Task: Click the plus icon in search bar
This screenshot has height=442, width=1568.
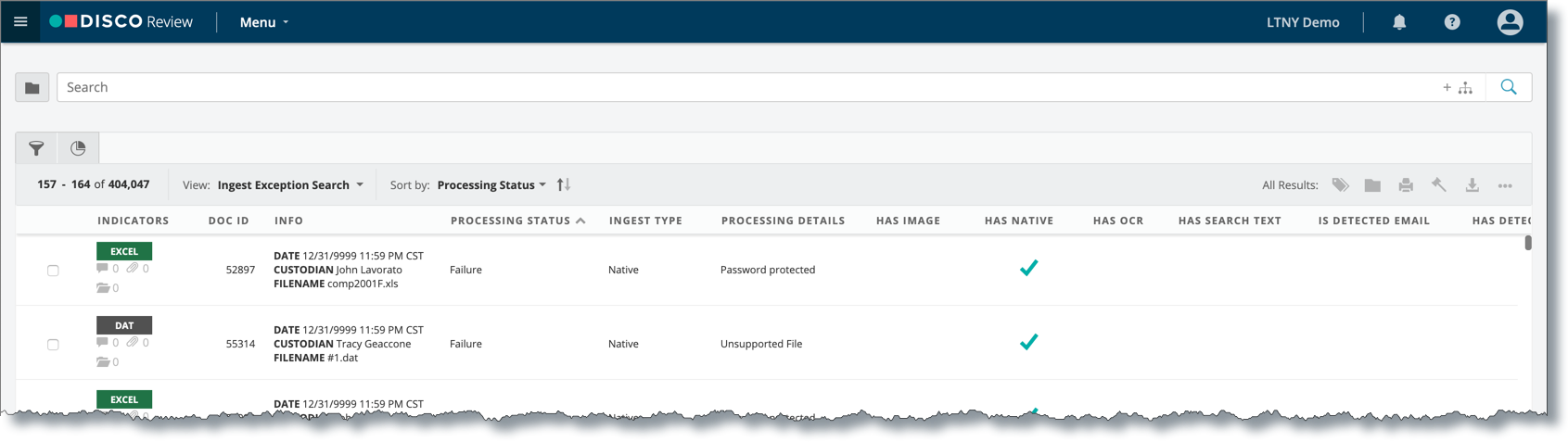Action: (x=1447, y=87)
